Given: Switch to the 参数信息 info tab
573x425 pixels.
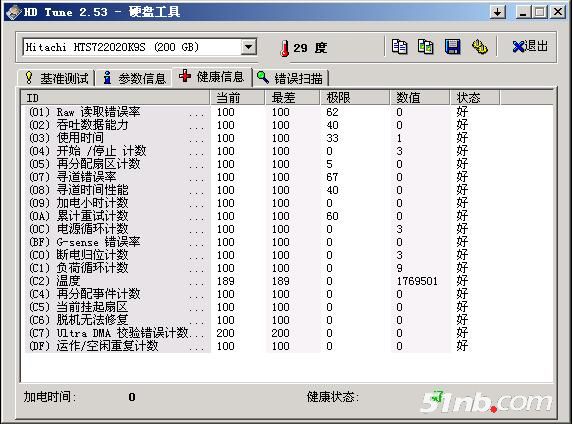Looking at the screenshot, I should (x=134, y=78).
